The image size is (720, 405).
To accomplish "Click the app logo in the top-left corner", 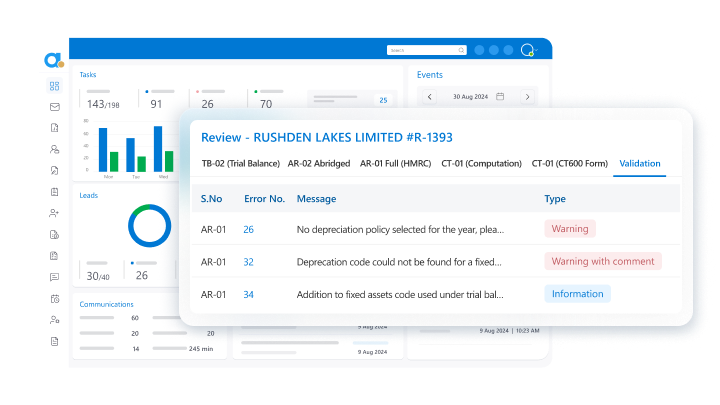I will click(x=53, y=60).
